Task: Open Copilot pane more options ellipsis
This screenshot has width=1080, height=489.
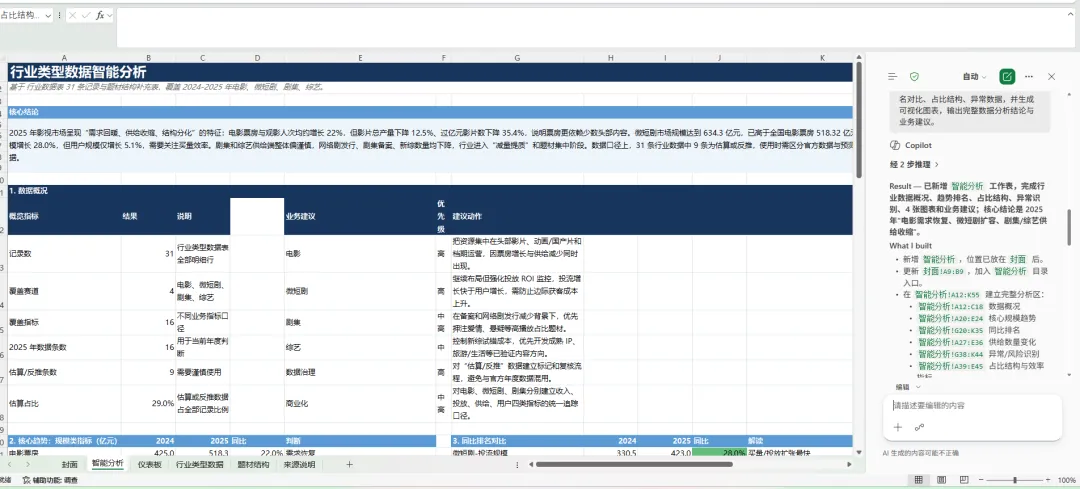Action: (1029, 76)
